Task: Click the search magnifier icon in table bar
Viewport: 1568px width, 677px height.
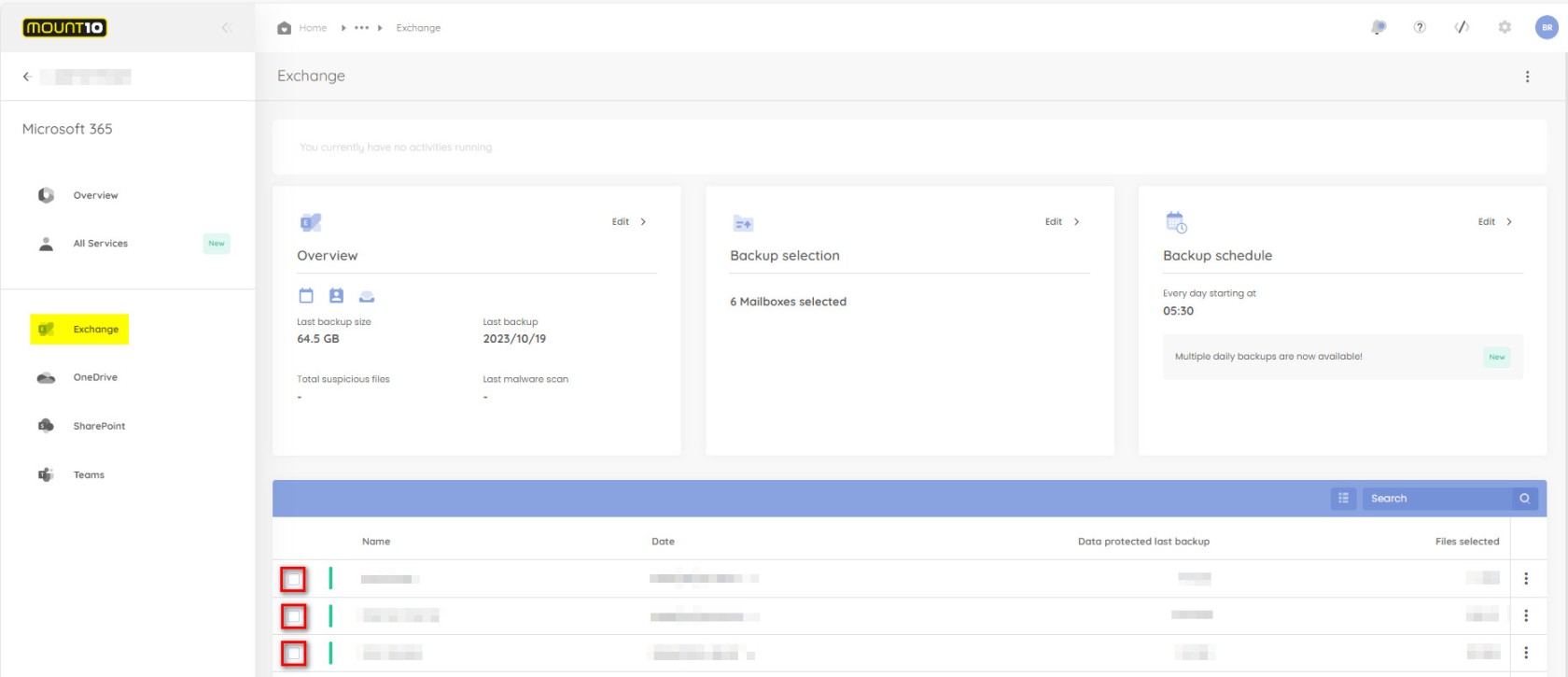Action: 1524,499
